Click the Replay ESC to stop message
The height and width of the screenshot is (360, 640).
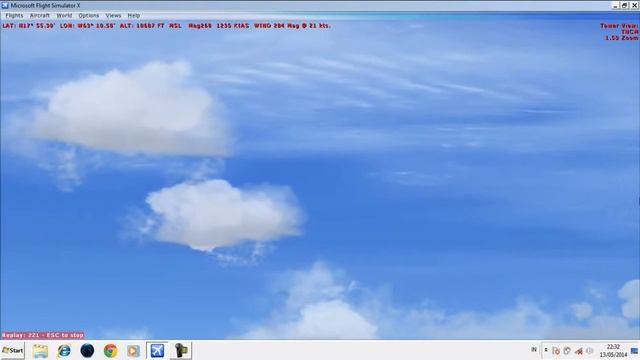click(x=42, y=335)
